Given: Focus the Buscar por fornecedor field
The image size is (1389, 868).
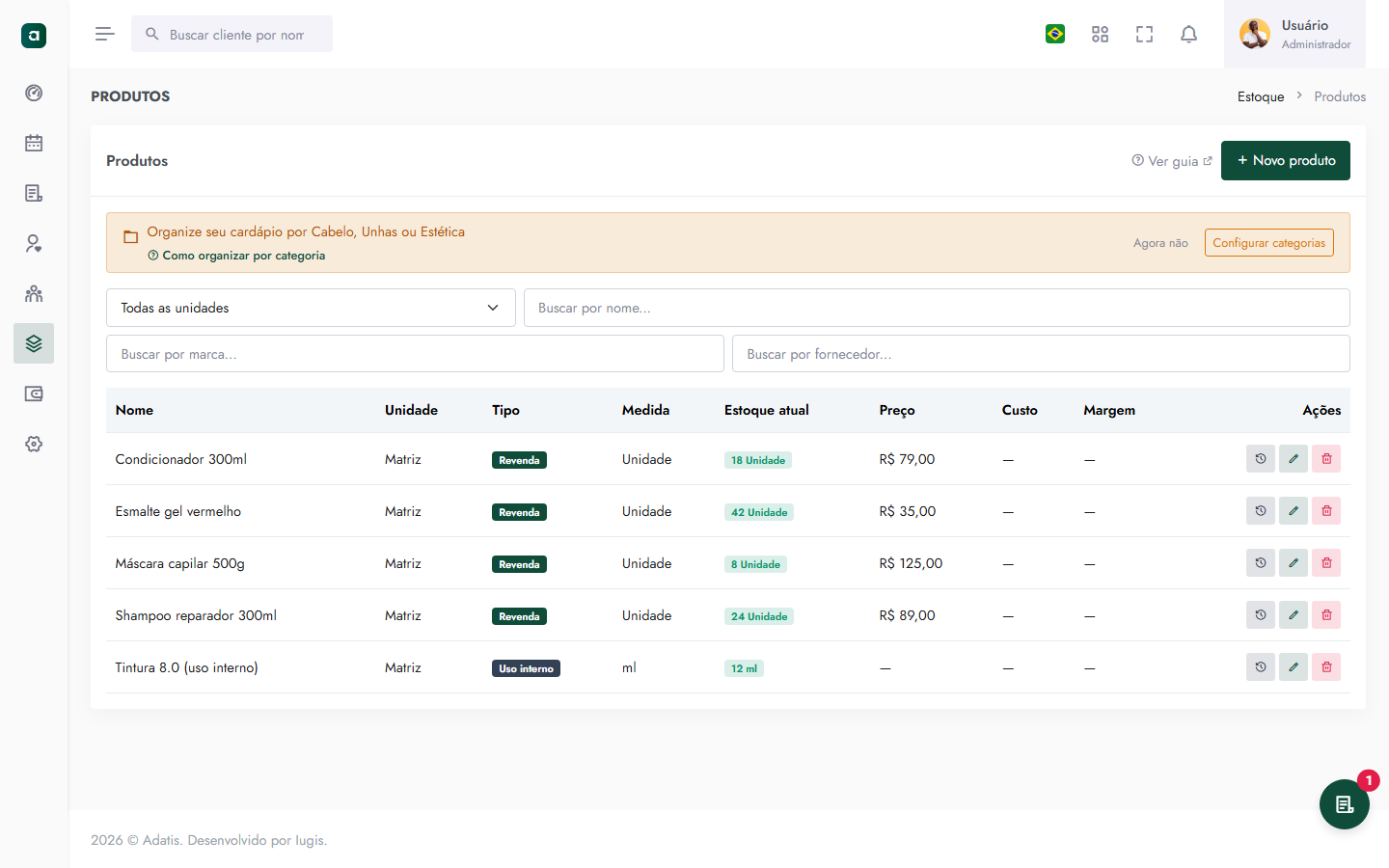Looking at the screenshot, I should pyautogui.click(x=1041, y=354).
